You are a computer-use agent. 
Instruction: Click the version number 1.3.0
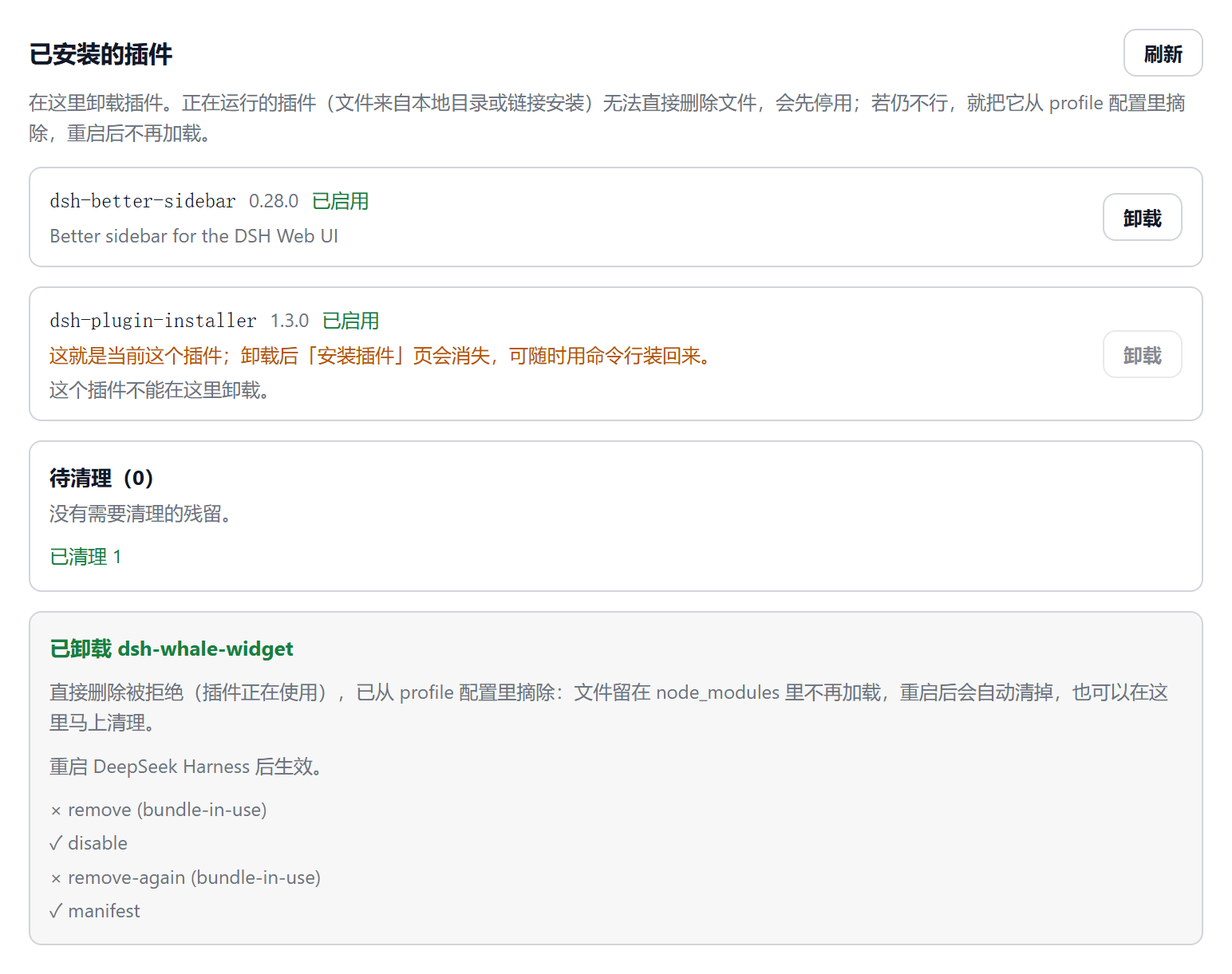click(x=290, y=321)
